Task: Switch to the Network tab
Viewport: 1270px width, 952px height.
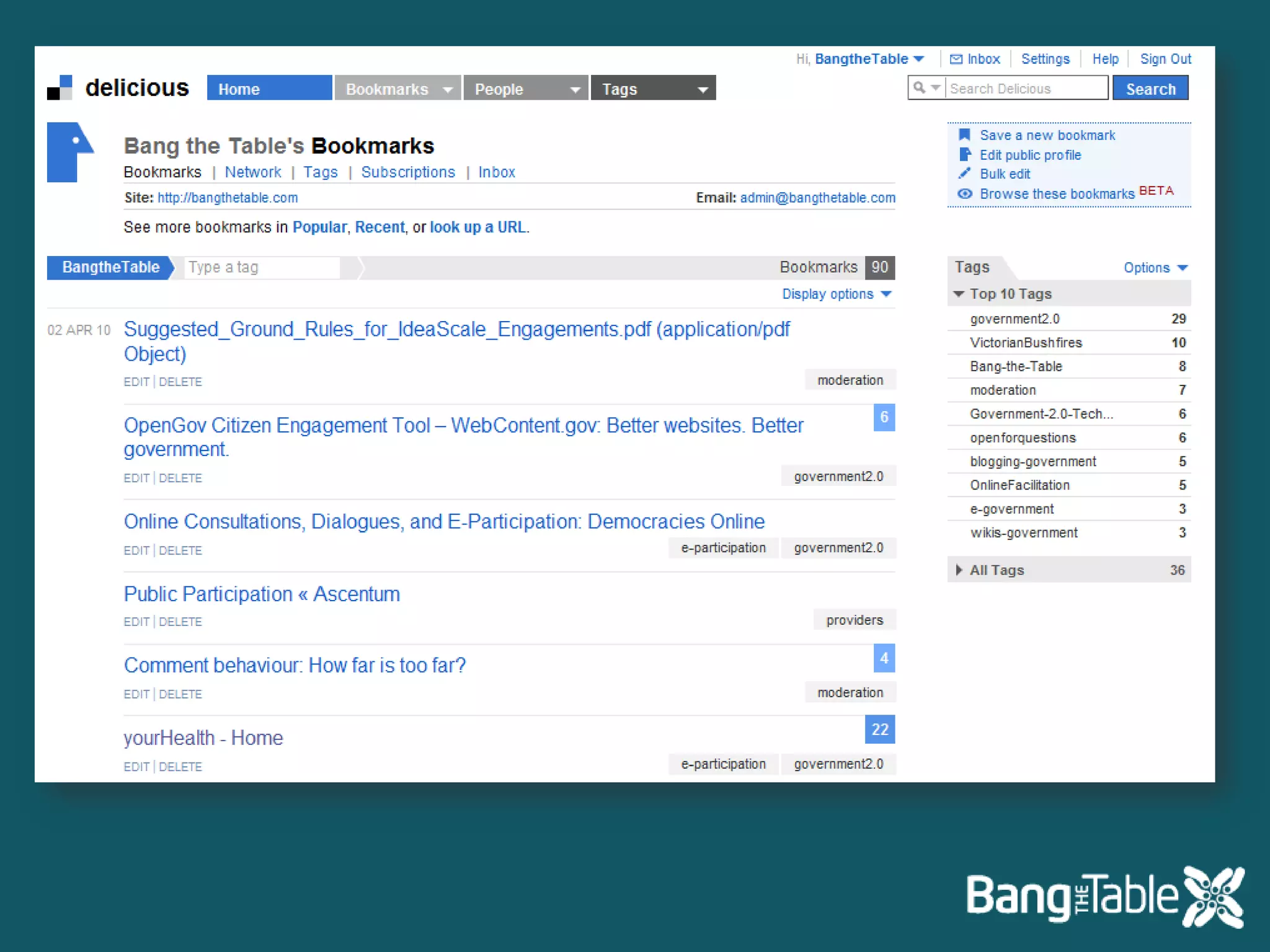Action: coord(252,172)
